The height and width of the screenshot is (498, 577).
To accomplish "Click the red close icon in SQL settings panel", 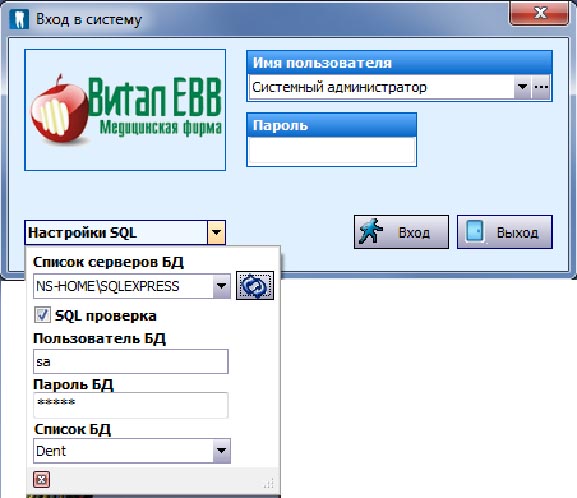I will pyautogui.click(x=41, y=479).
